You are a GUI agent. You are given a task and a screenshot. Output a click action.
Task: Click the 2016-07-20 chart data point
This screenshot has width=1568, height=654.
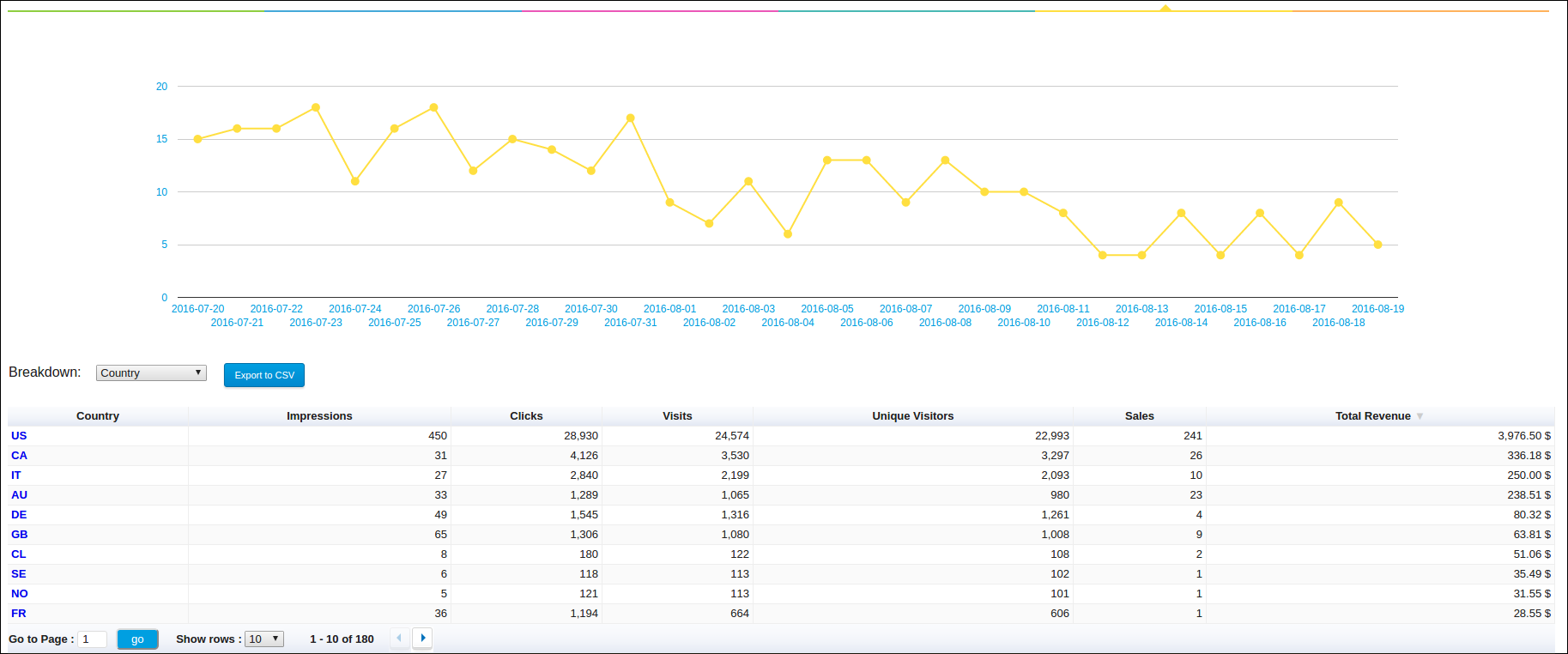[x=197, y=139]
